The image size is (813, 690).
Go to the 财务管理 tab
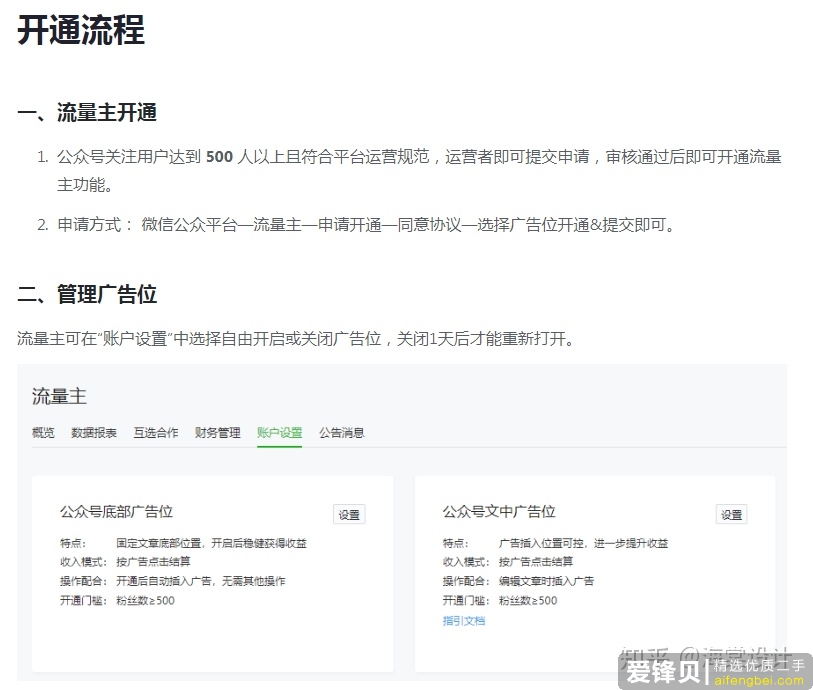(x=217, y=433)
